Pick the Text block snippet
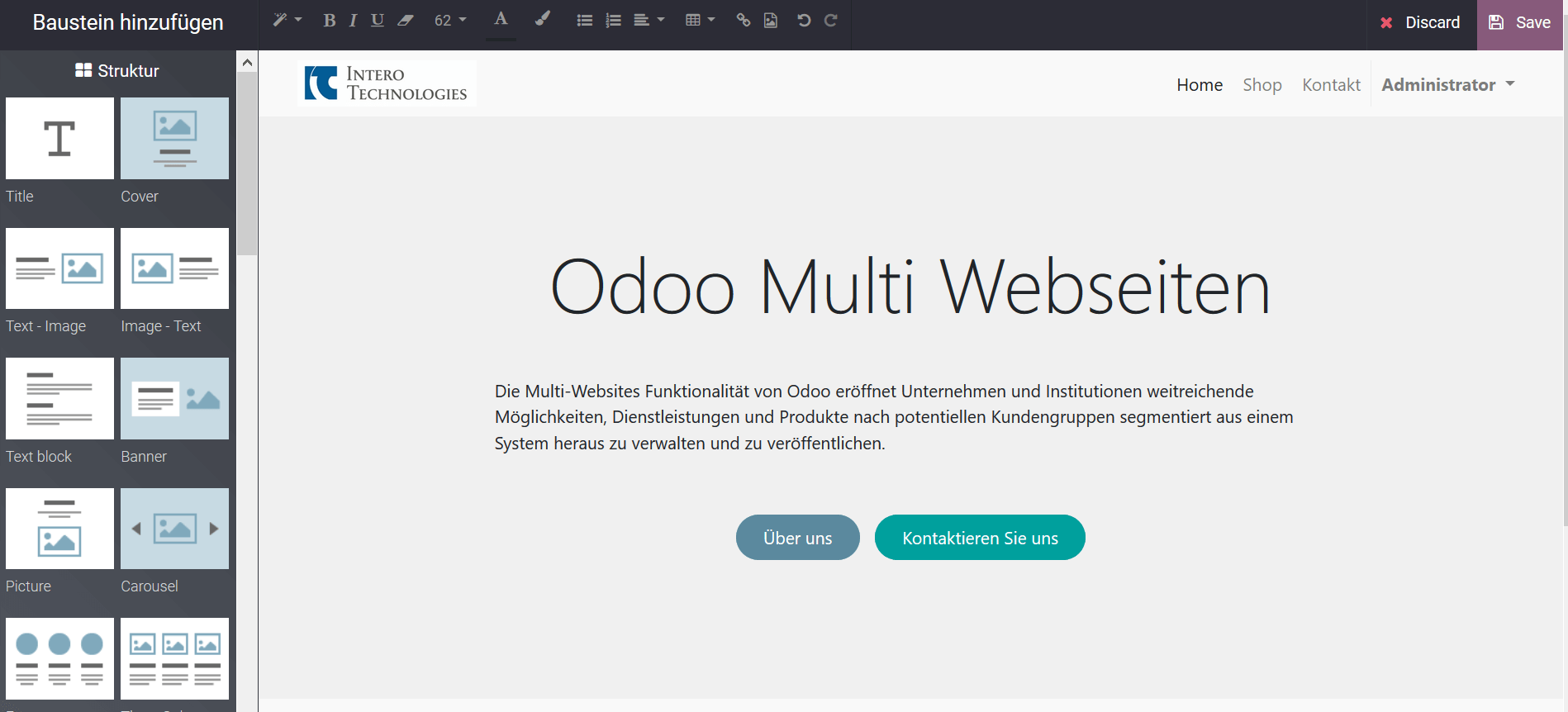Viewport: 1568px width, 712px height. 59,398
